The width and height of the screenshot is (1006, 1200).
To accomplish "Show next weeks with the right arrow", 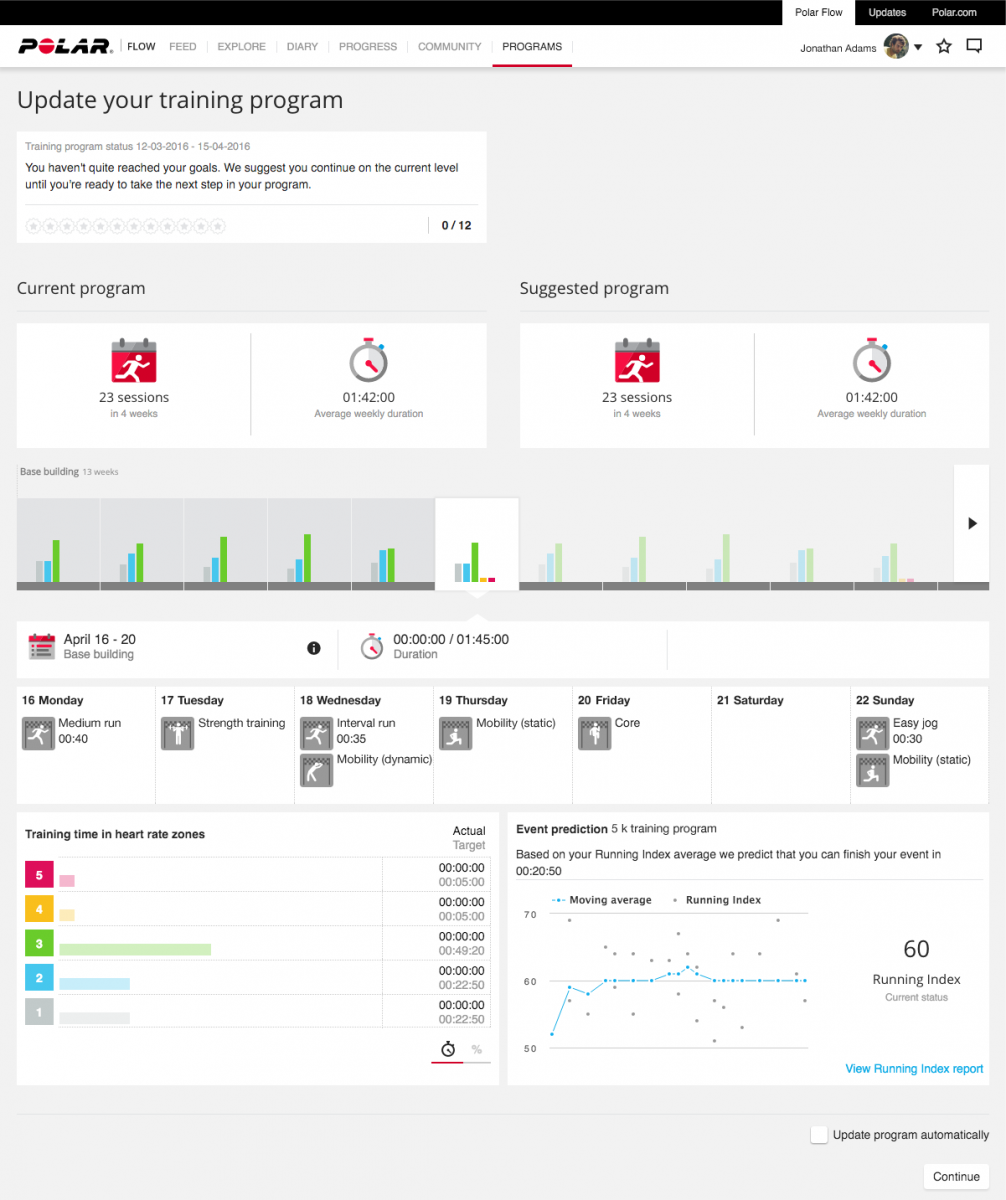I will point(972,523).
